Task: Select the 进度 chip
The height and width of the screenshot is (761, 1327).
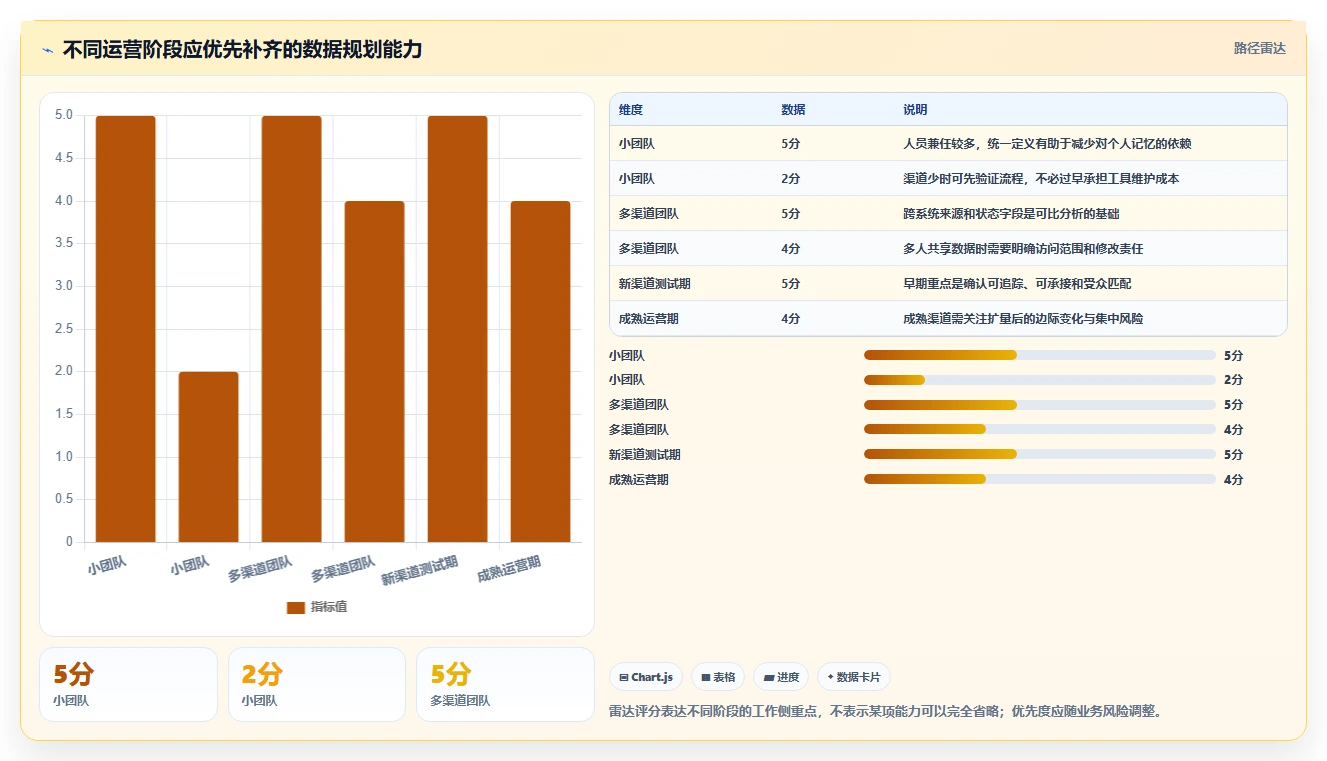Action: point(781,677)
